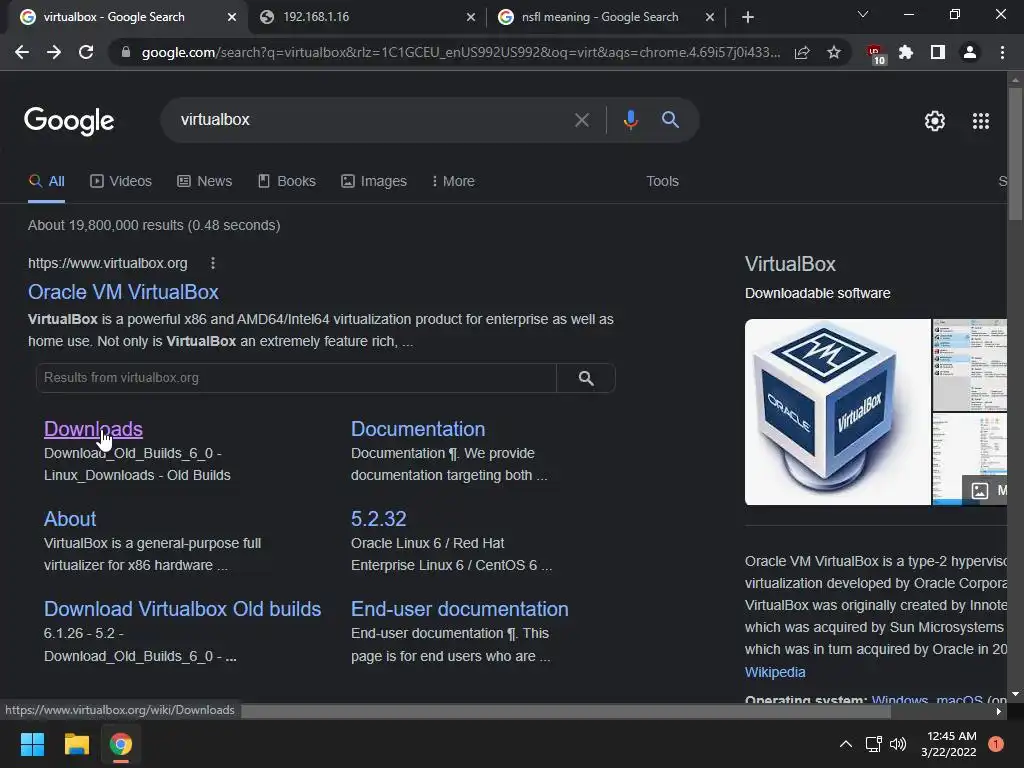
Task: Click the browser forward arrow
Action: [x=54, y=52]
